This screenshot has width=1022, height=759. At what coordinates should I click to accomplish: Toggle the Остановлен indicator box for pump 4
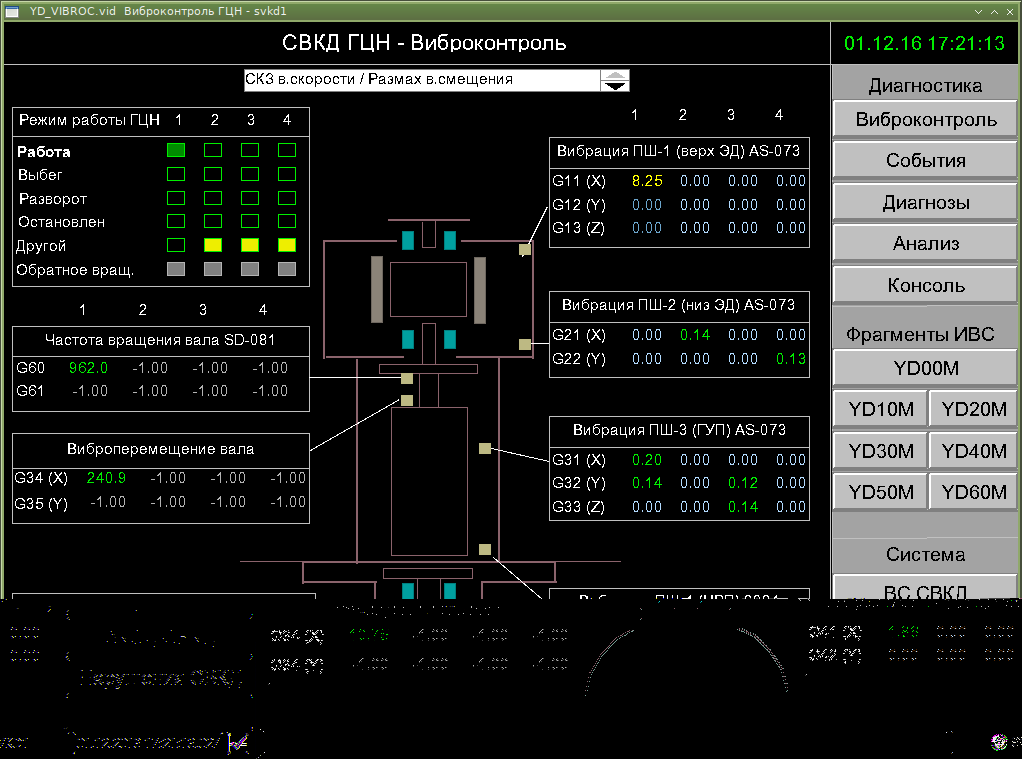287,221
